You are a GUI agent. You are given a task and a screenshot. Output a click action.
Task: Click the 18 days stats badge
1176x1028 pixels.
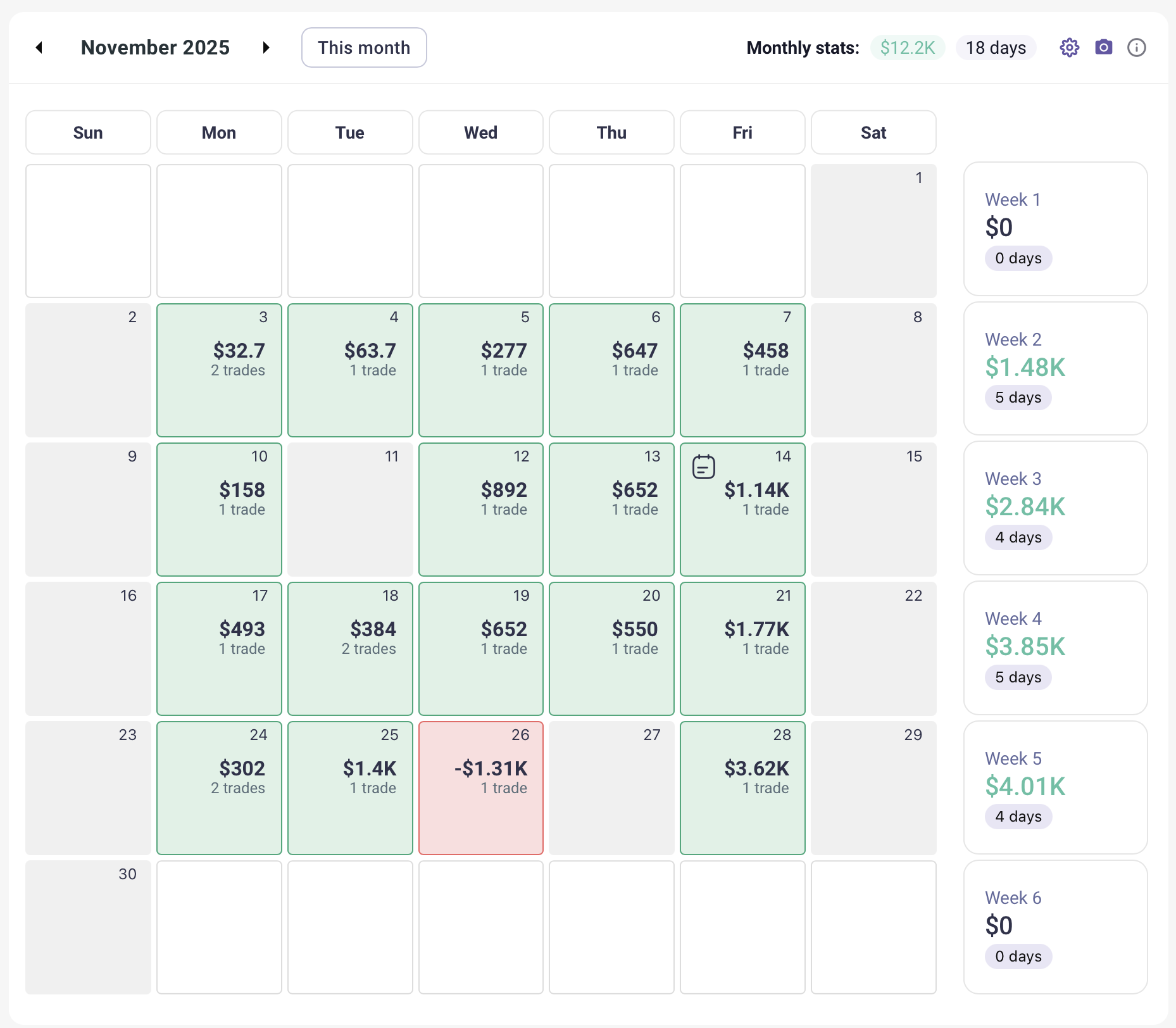coord(996,47)
